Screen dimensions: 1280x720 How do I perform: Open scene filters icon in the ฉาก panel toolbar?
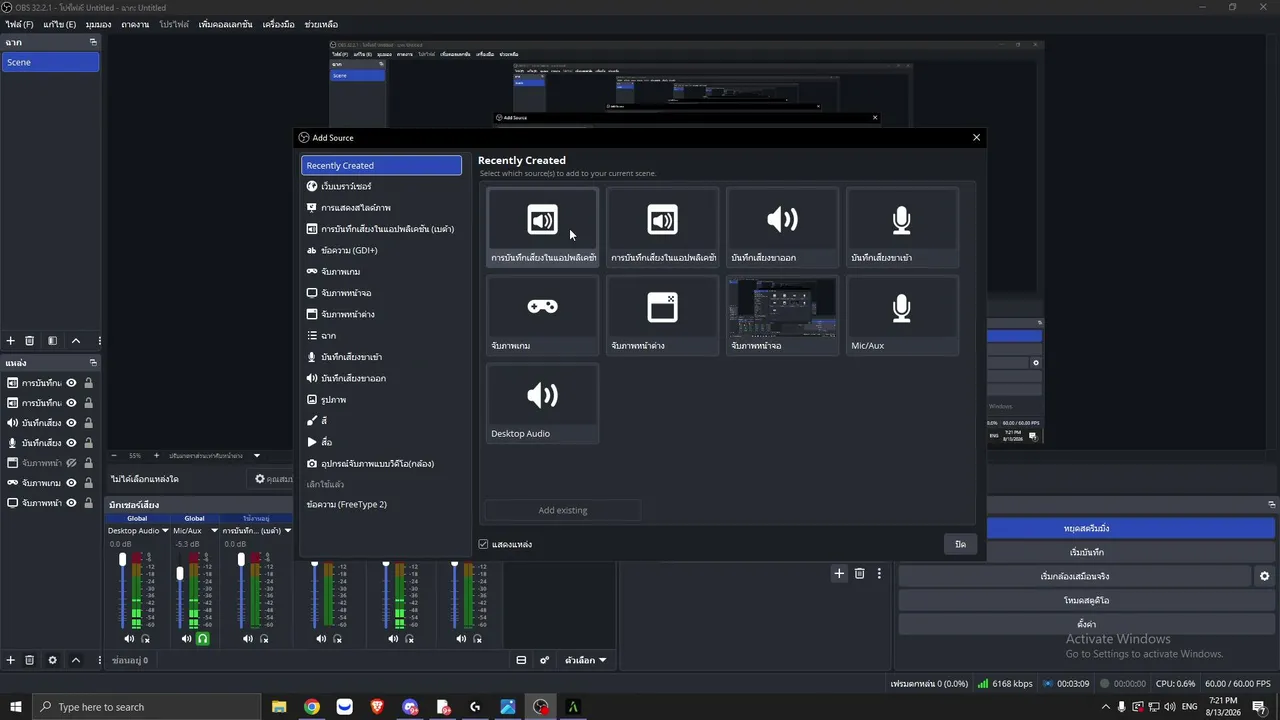(52, 341)
